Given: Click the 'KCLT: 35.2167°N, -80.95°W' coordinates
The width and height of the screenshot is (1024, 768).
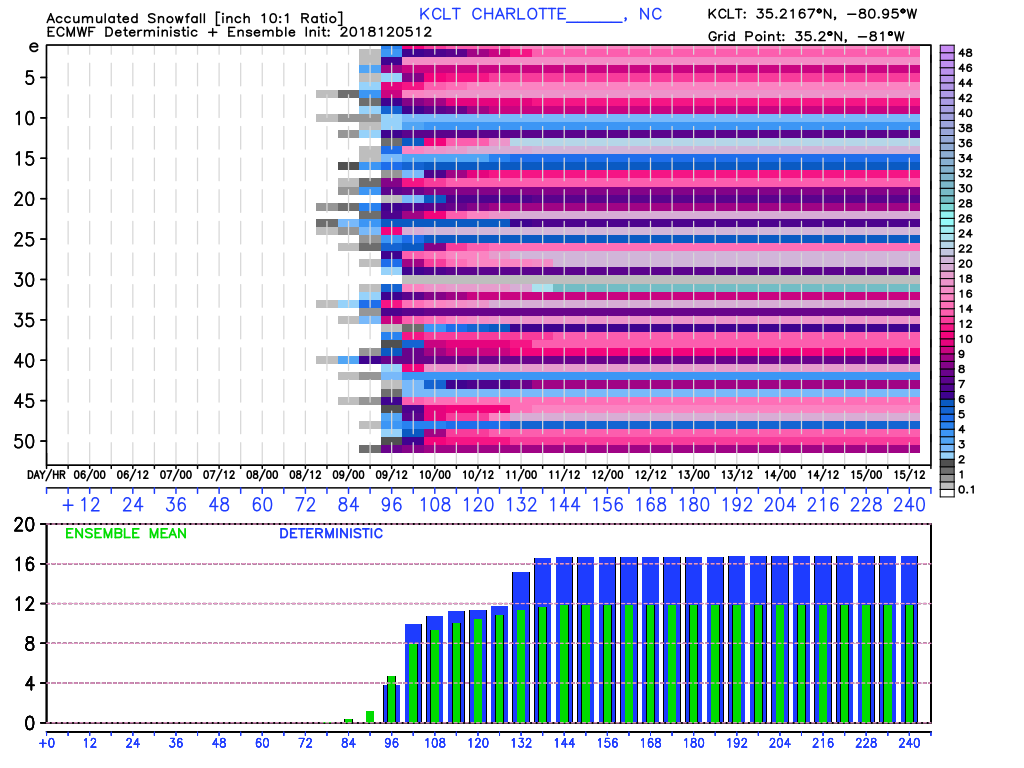Looking at the screenshot, I should pyautogui.click(x=812, y=14).
